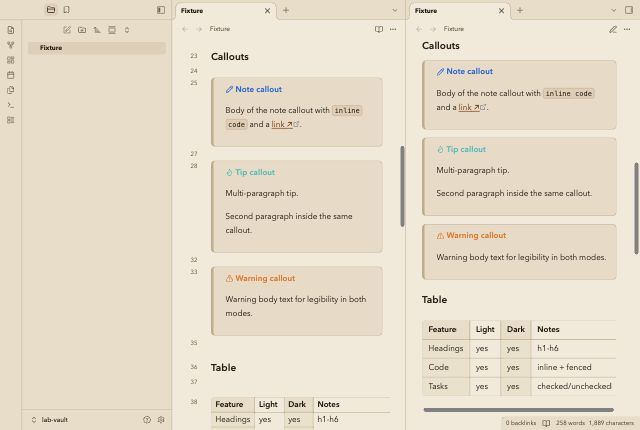Viewport: 640px width, 430px height.
Task: Follow the link in the editing pane Note callout
Action: (x=282, y=124)
